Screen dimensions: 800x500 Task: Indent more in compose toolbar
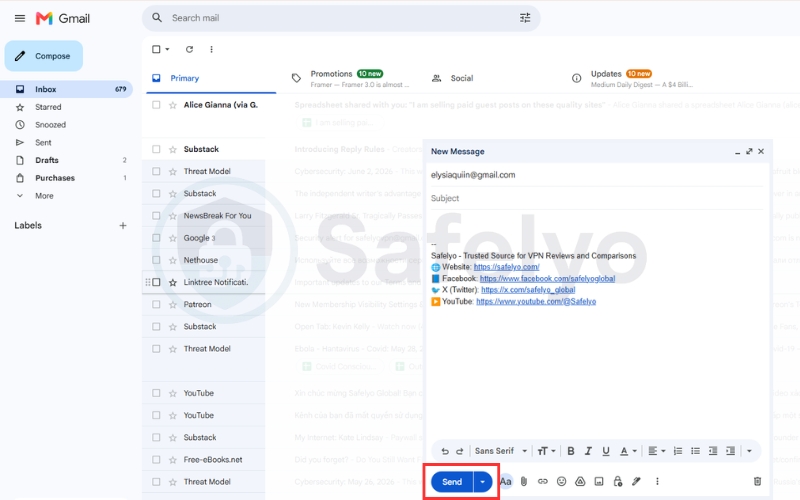730,451
